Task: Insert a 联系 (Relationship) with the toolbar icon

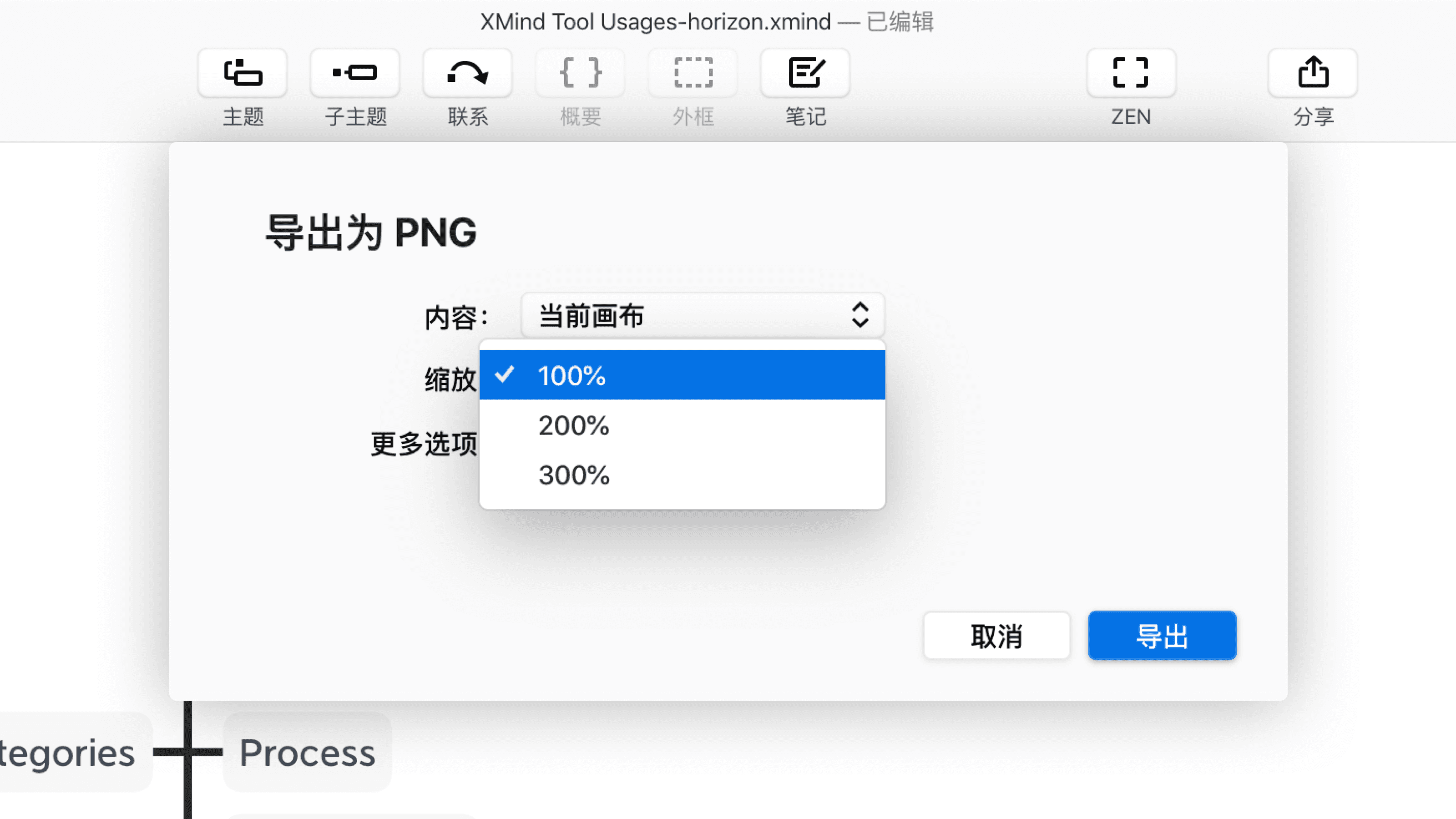Action: point(467,73)
